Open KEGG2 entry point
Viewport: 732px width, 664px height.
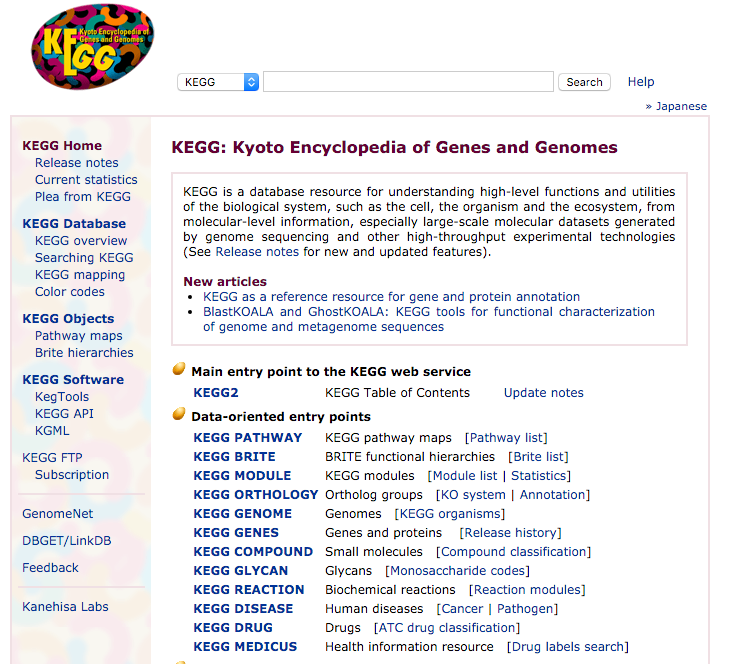coord(216,393)
